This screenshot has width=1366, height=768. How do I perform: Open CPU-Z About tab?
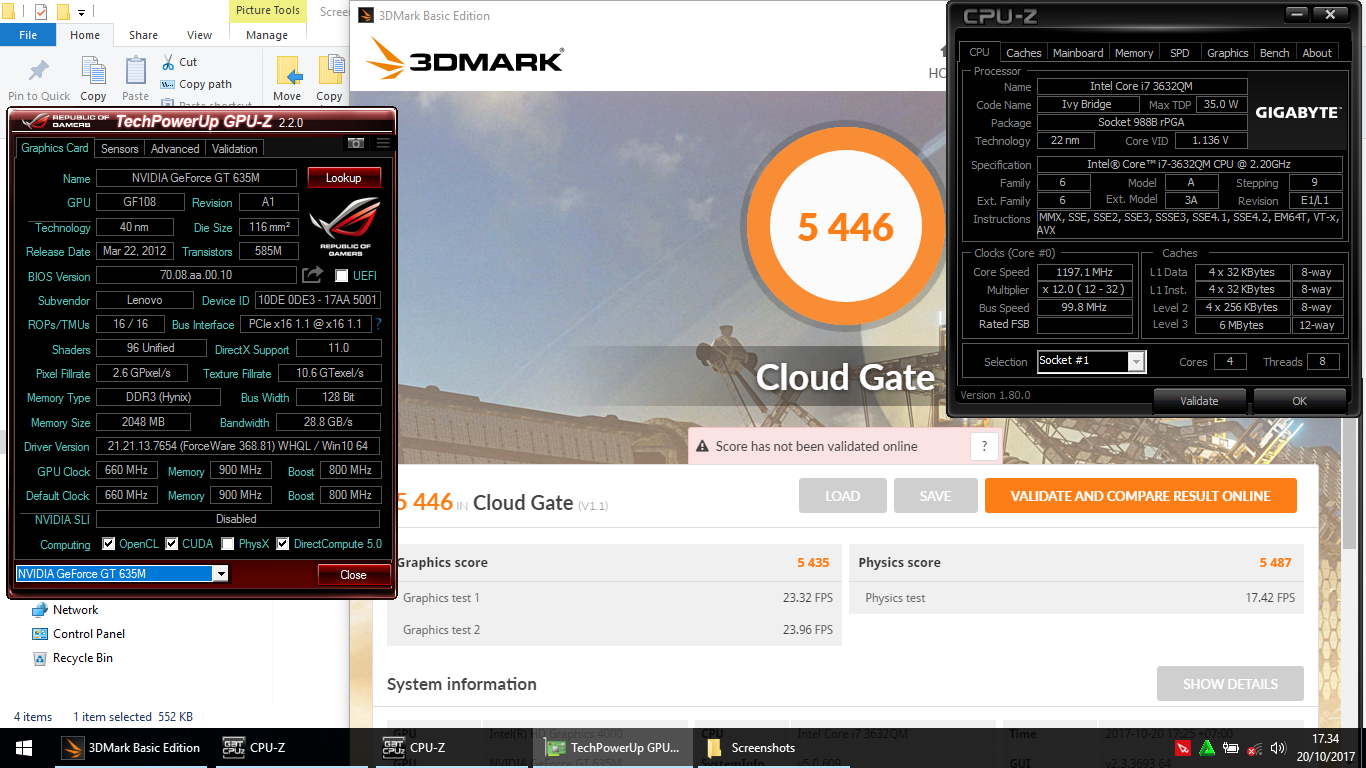pyautogui.click(x=1317, y=53)
